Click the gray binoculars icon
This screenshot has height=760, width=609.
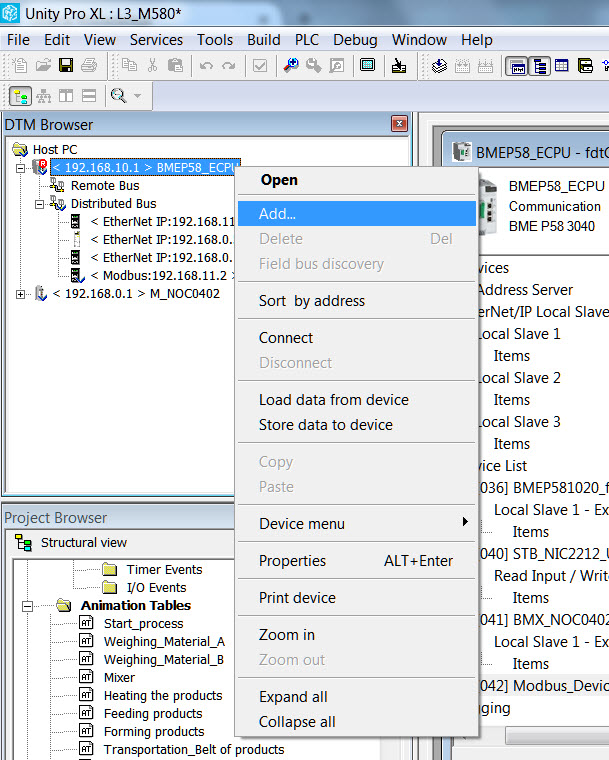(313, 65)
